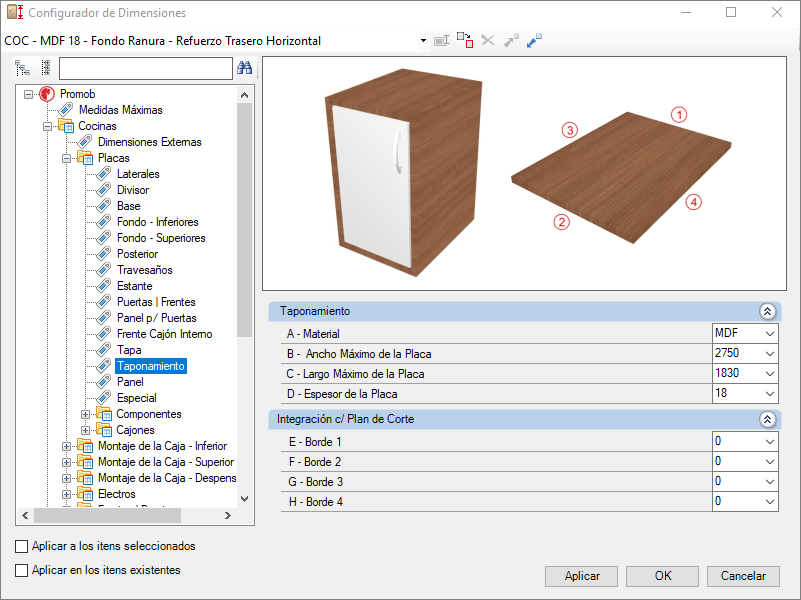This screenshot has height=600, width=801.
Task: Click the binoculars search icon
Action: pos(245,67)
